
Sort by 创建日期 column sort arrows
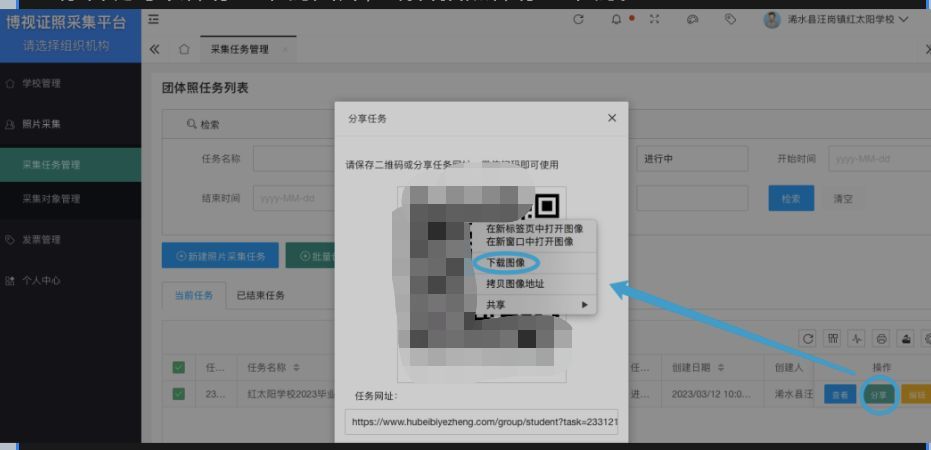coord(721,367)
